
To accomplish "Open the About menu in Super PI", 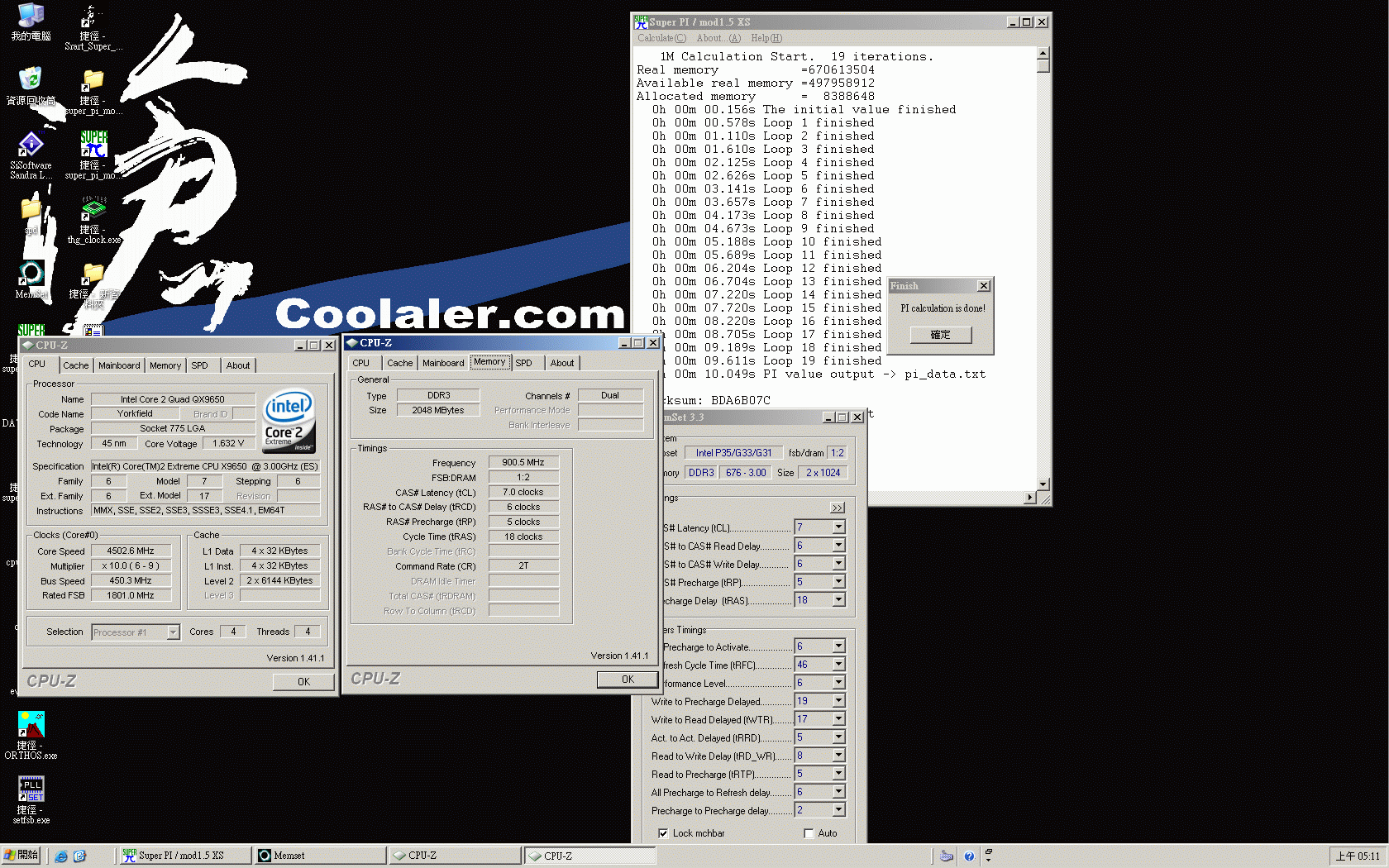I will (718, 38).
